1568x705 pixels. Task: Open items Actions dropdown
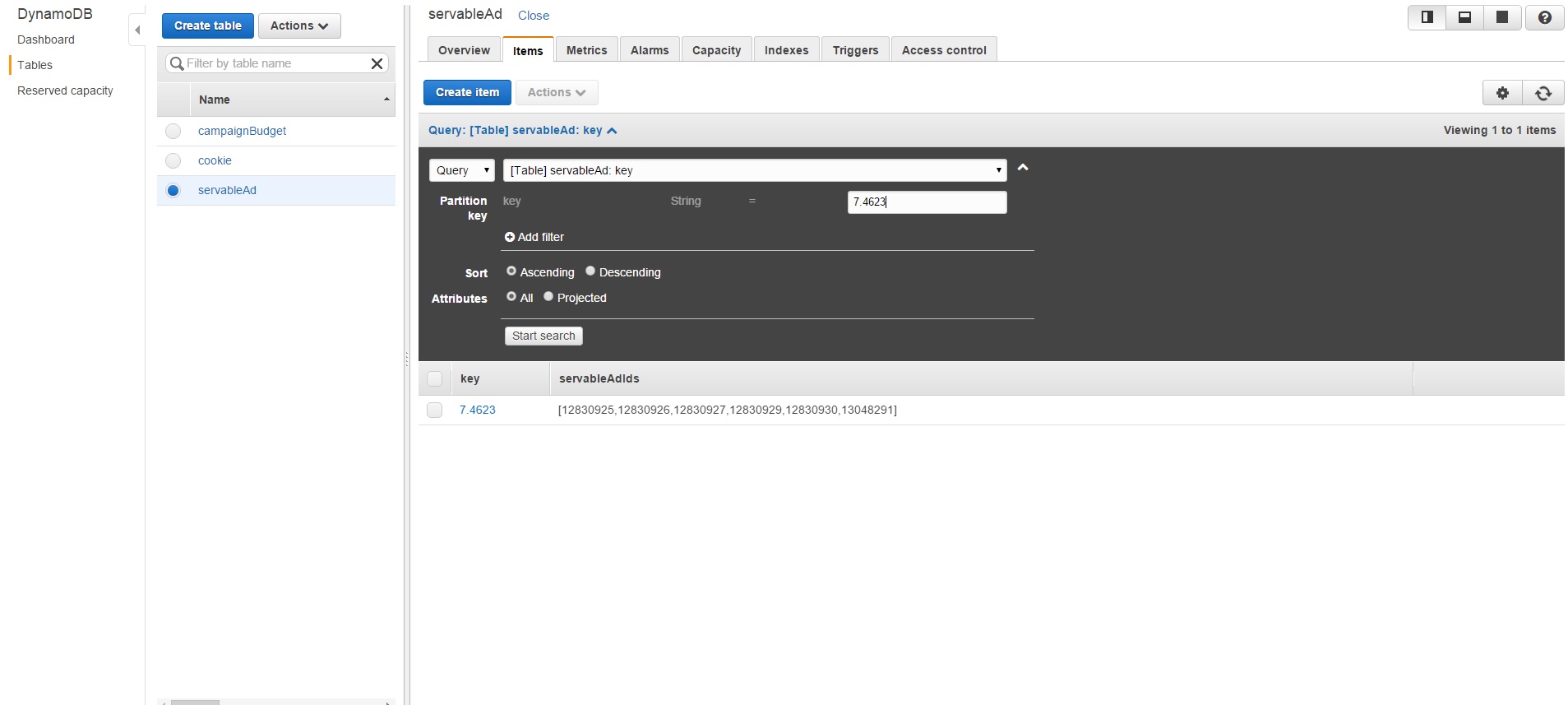pyautogui.click(x=557, y=92)
